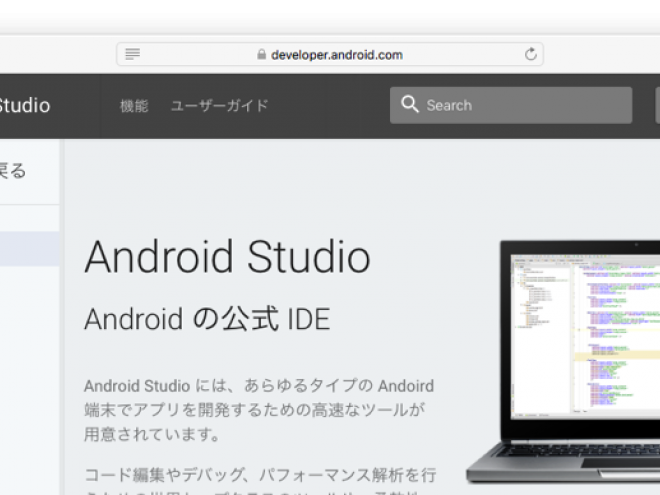
Task: Open the 機能 navigation tab
Action: [134, 106]
